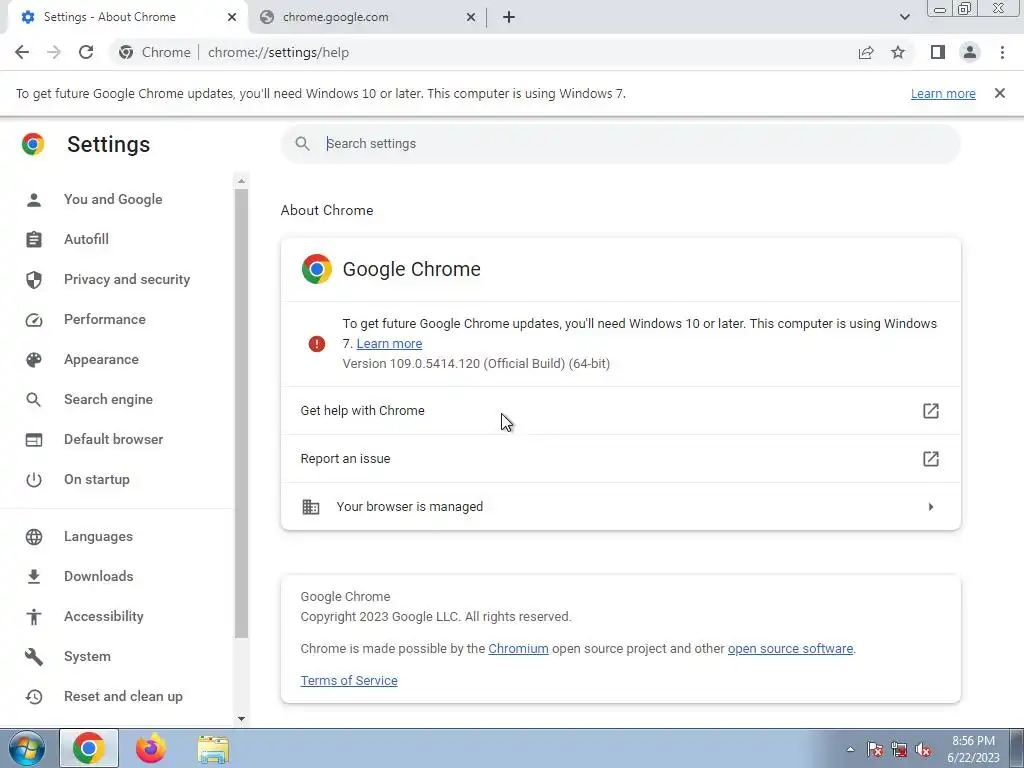Select Default browser in sidebar
This screenshot has width=1024, height=768.
[114, 440]
